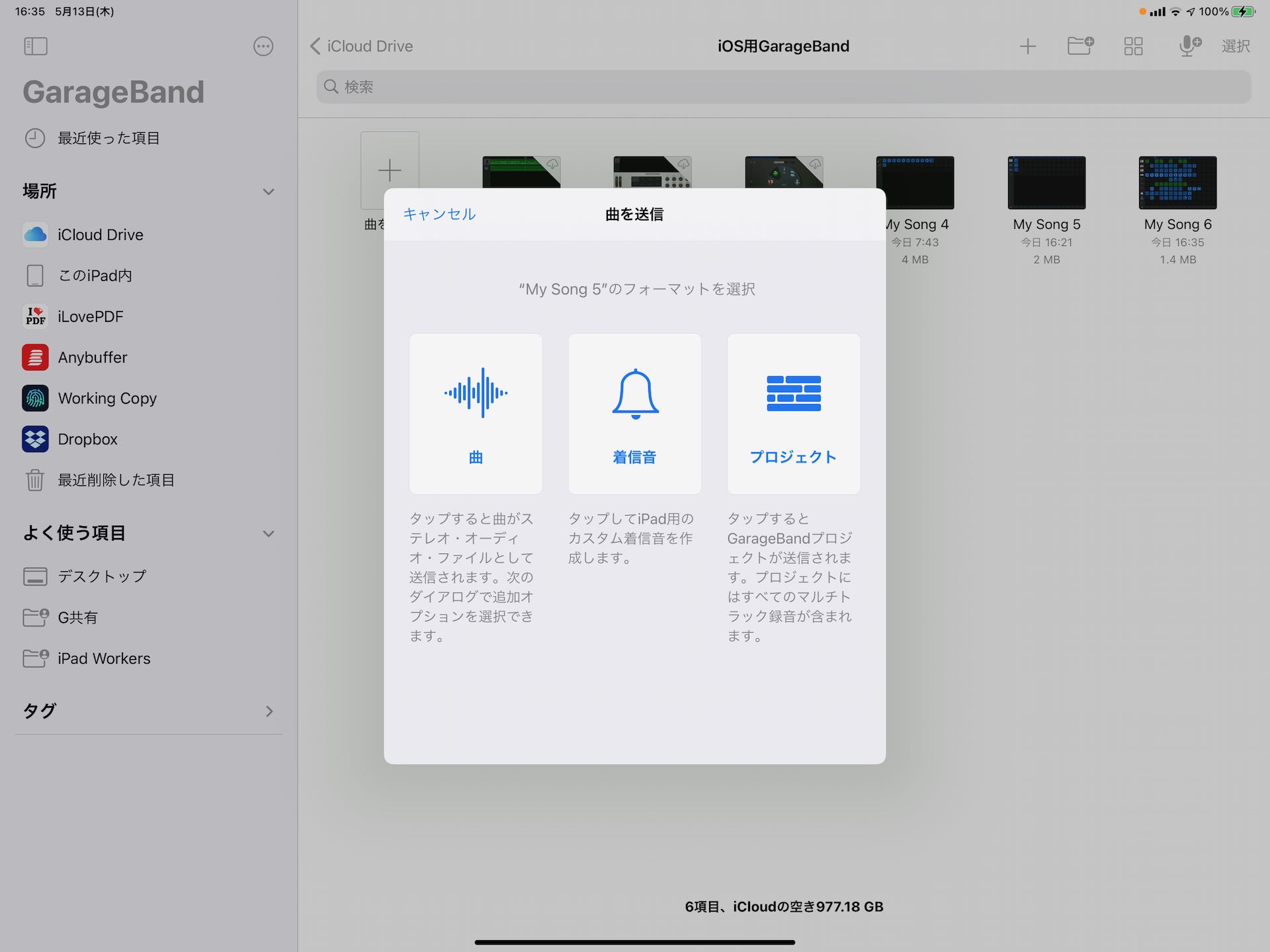Tap キャンセル to dismiss the dialog
1270x952 pixels.
click(439, 214)
